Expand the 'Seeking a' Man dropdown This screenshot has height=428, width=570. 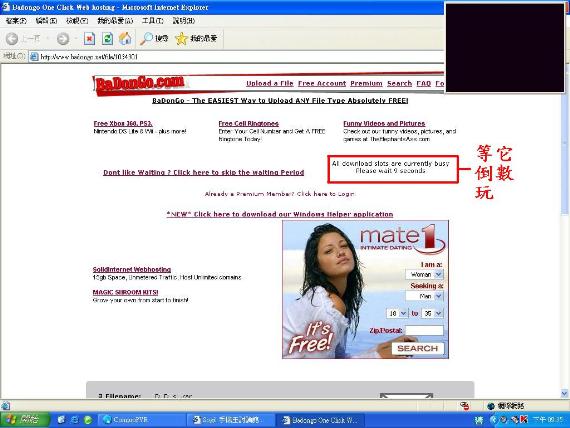tap(424, 296)
